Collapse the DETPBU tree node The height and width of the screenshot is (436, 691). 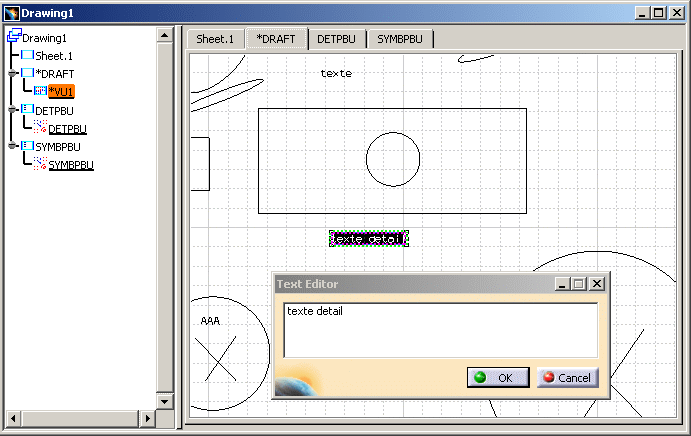pos(11,110)
